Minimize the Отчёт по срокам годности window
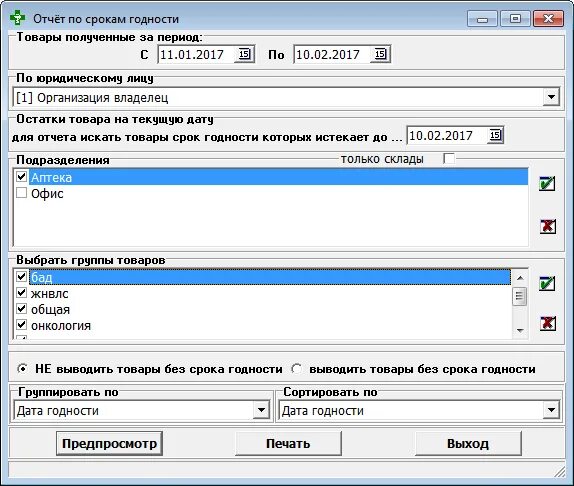 pos(482,18)
